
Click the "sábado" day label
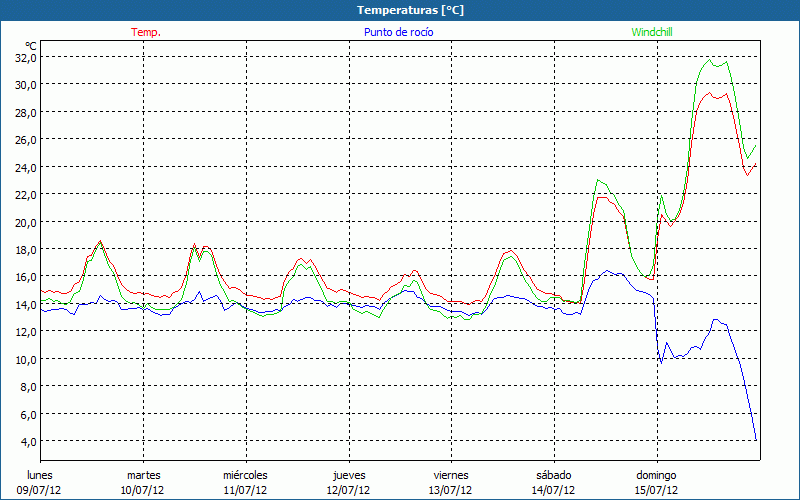553,475
